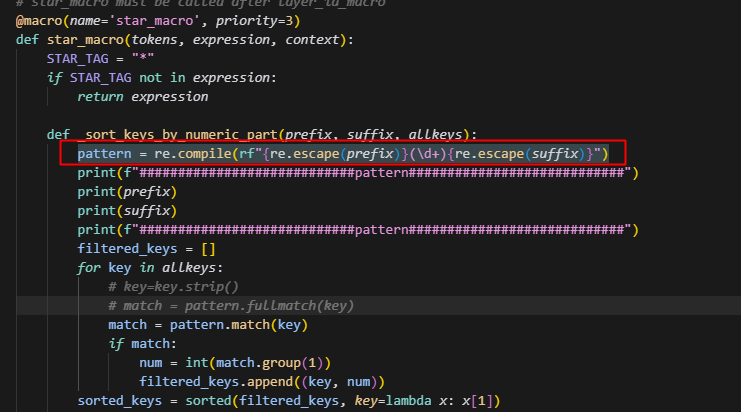Click the (\d+) regex group in pattern

point(425,153)
